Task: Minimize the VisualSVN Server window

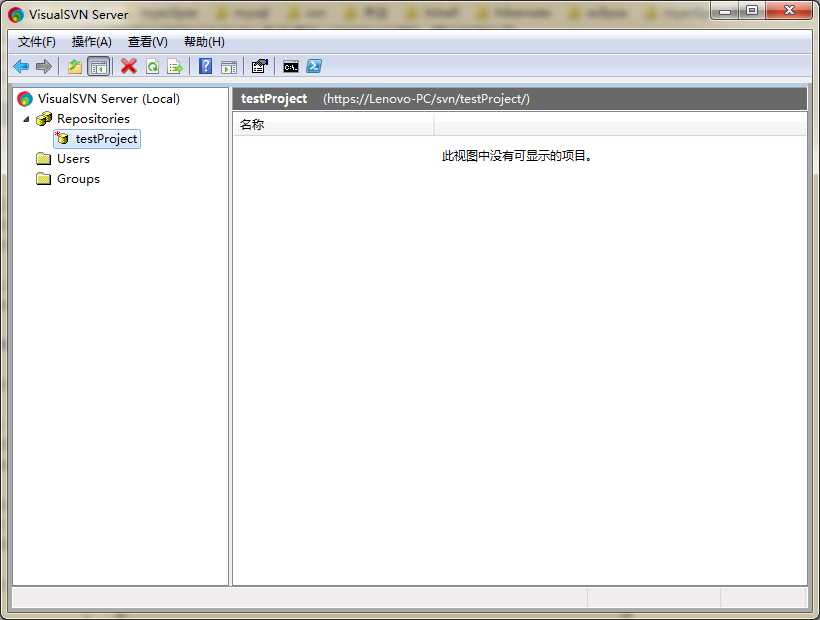Action: [725, 11]
